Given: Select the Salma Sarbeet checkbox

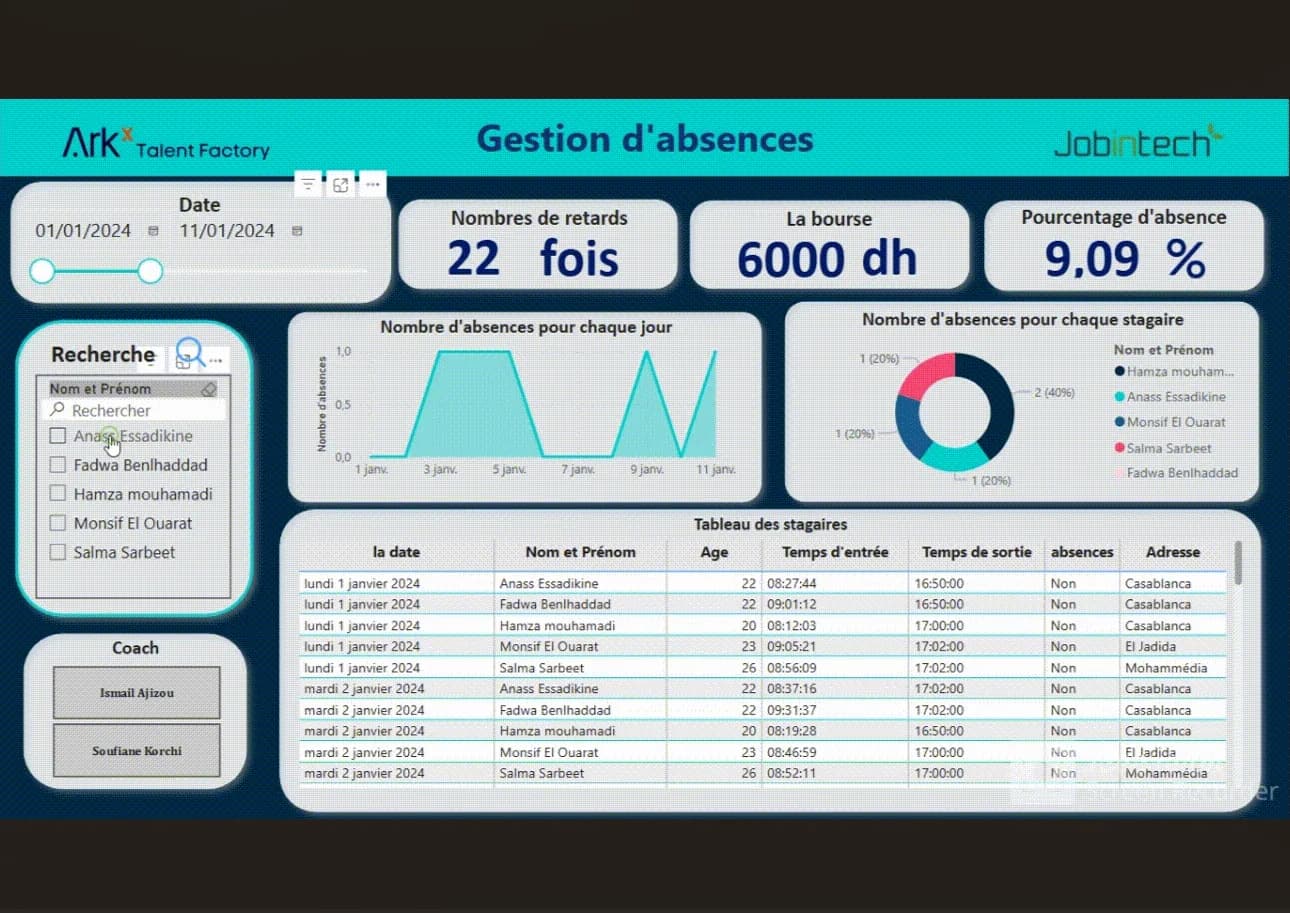Looking at the screenshot, I should [x=58, y=552].
